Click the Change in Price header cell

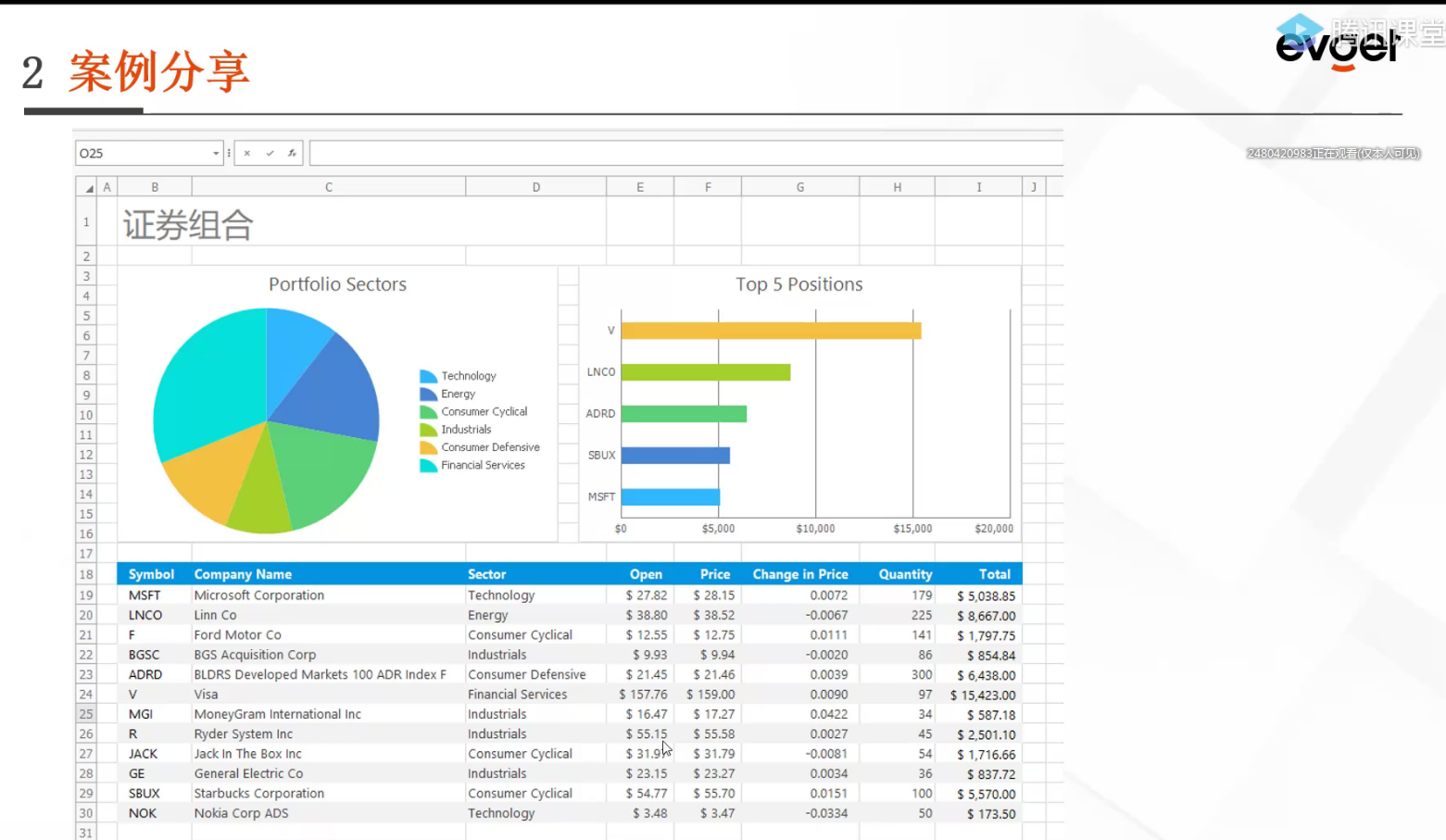click(800, 574)
